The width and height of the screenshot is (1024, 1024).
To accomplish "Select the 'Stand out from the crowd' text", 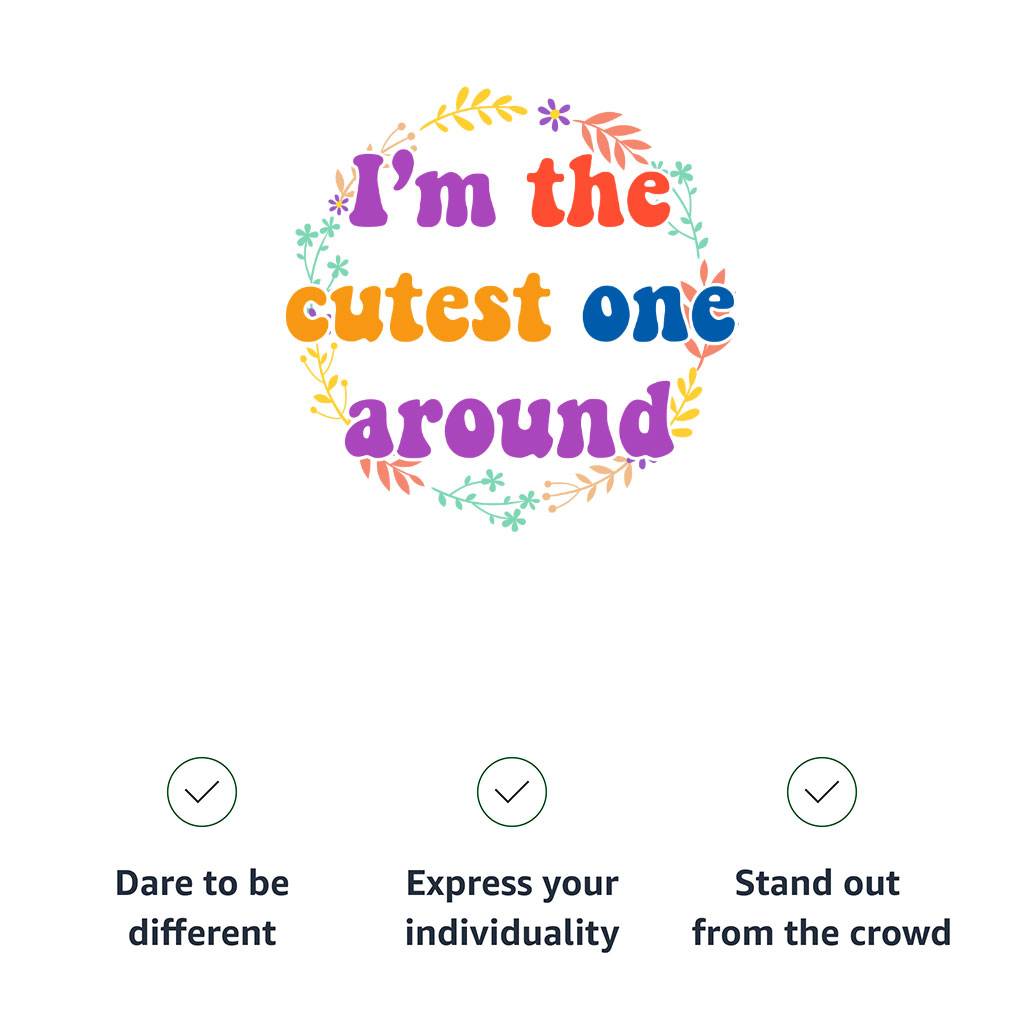I will pos(821,908).
